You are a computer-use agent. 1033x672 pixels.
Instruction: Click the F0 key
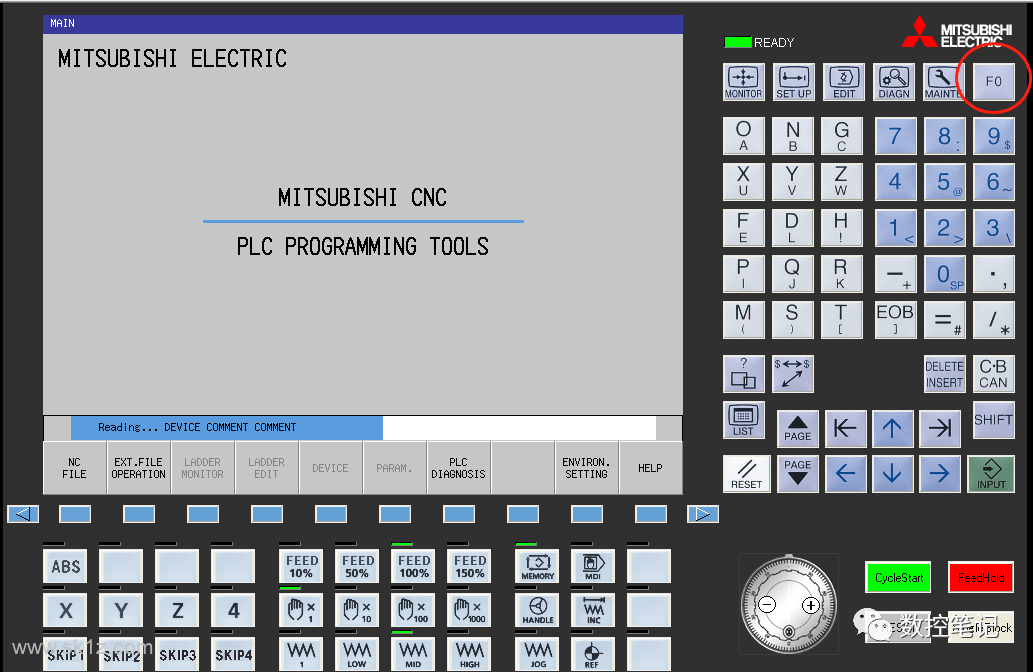[x=993, y=82]
